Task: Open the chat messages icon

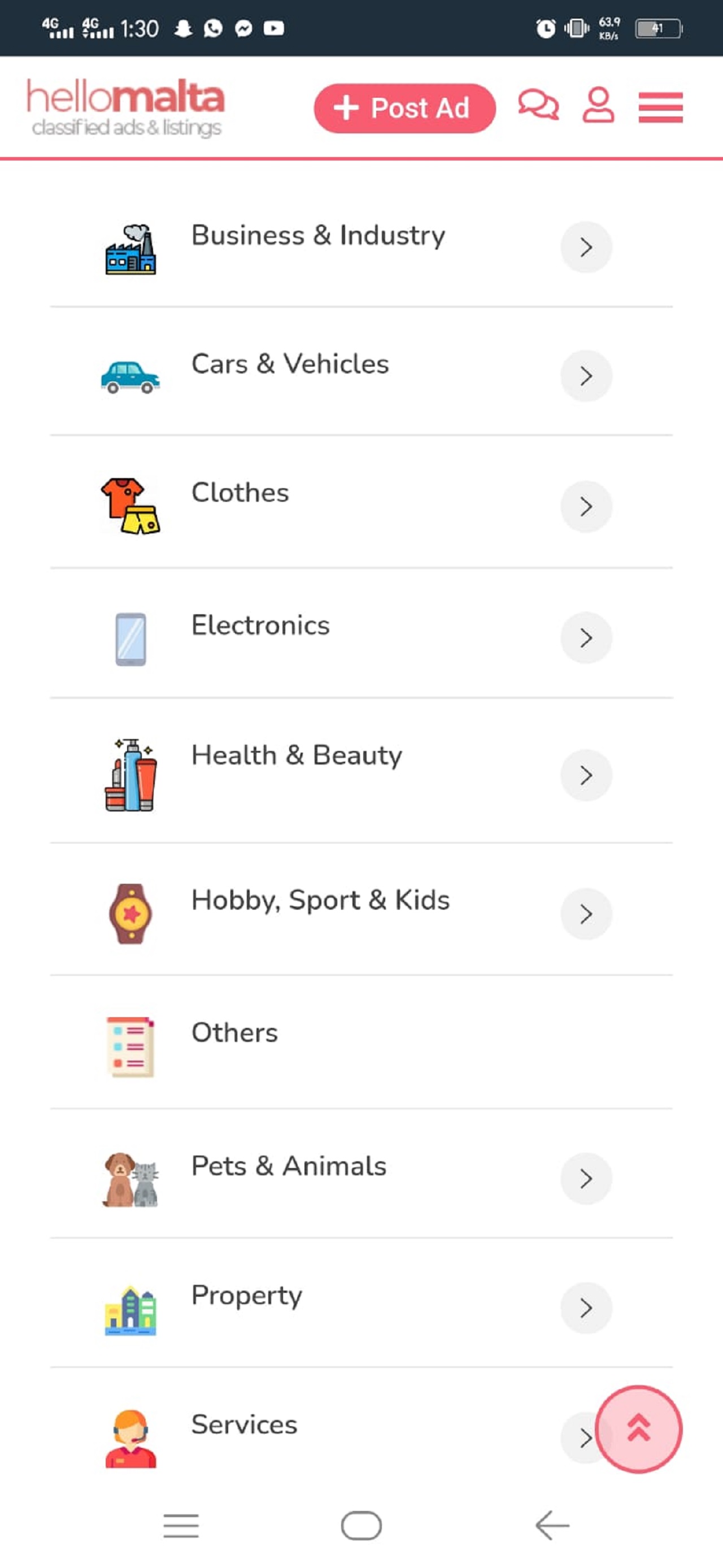Action: 538,106
